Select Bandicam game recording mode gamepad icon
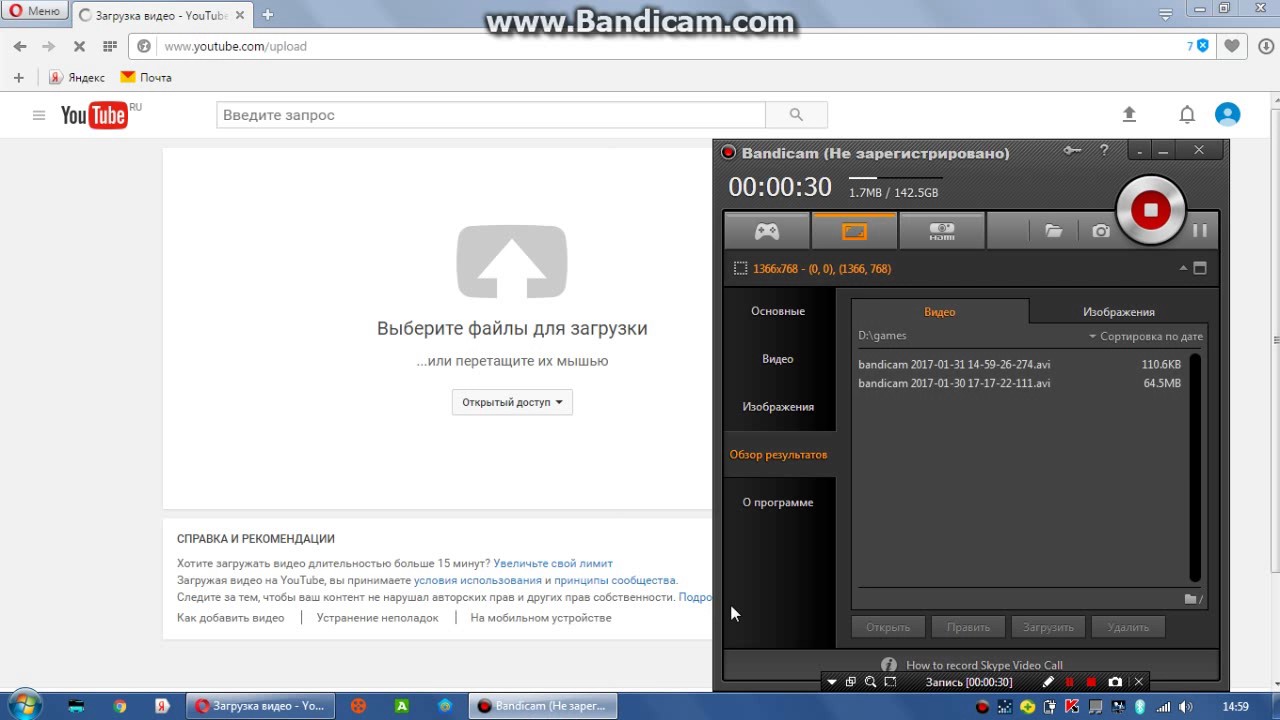Screen dimensions: 1280x720 click(766, 231)
